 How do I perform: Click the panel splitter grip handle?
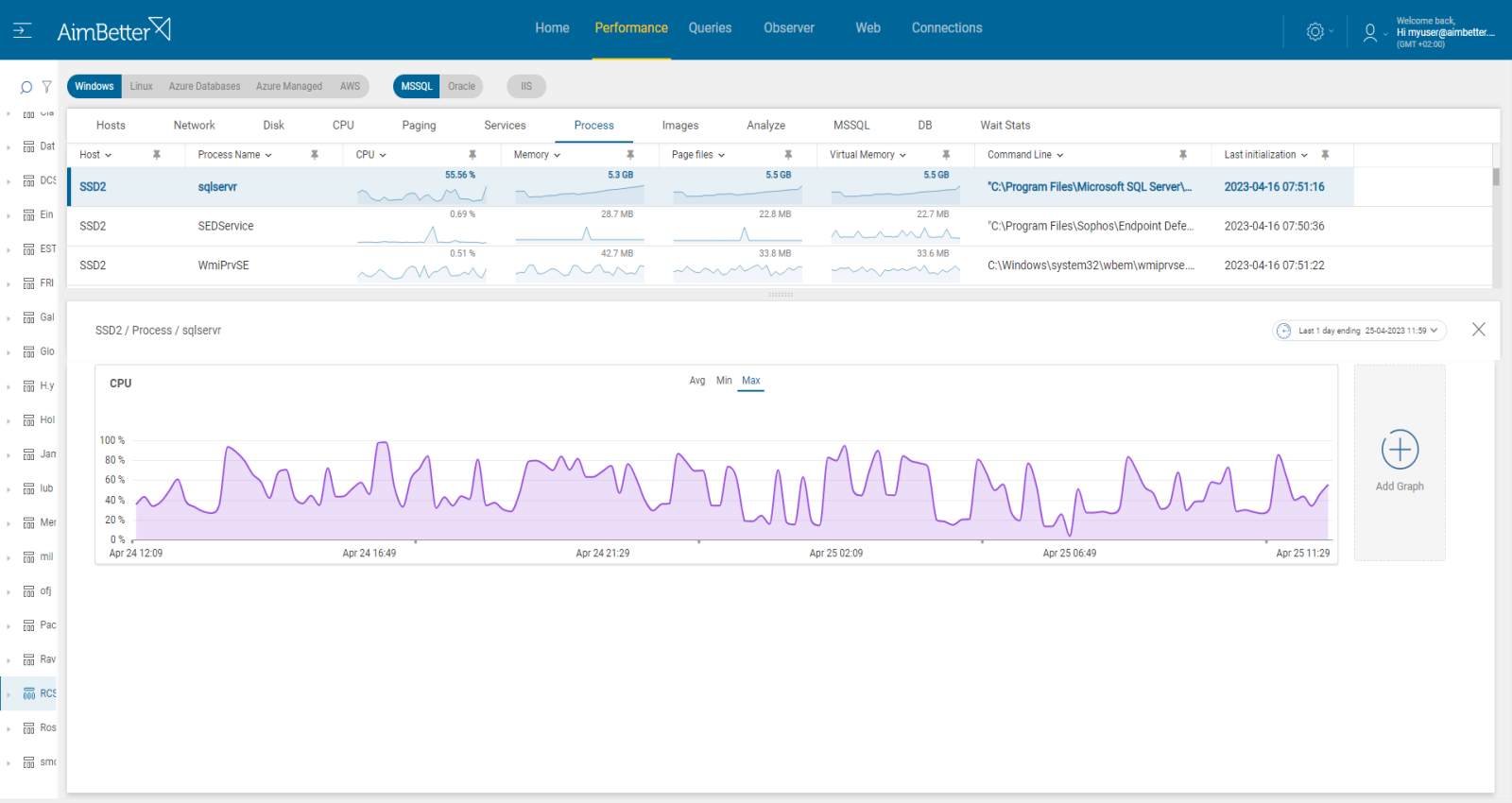click(x=781, y=295)
